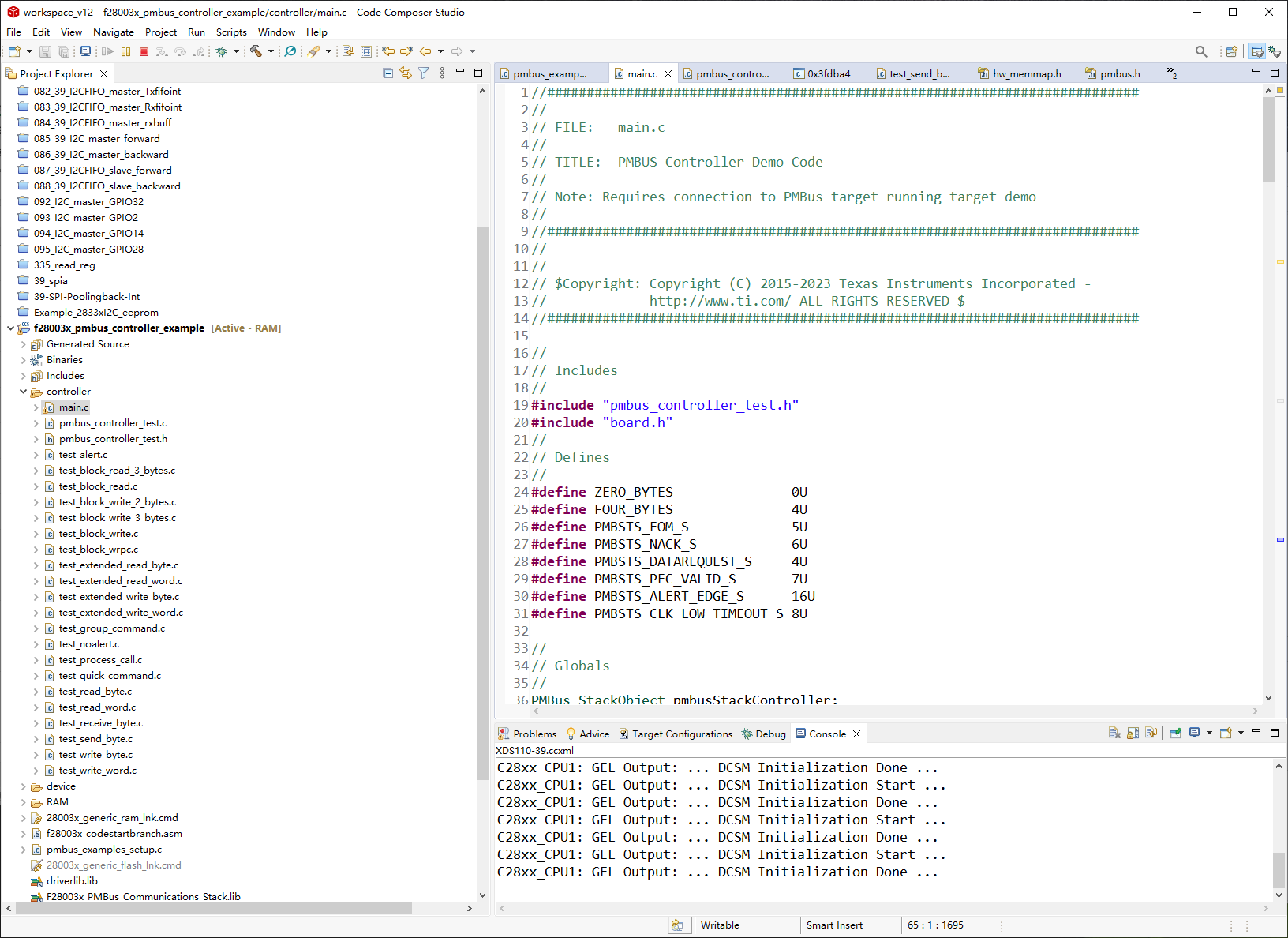Click the hammer Build icon

[x=256, y=51]
